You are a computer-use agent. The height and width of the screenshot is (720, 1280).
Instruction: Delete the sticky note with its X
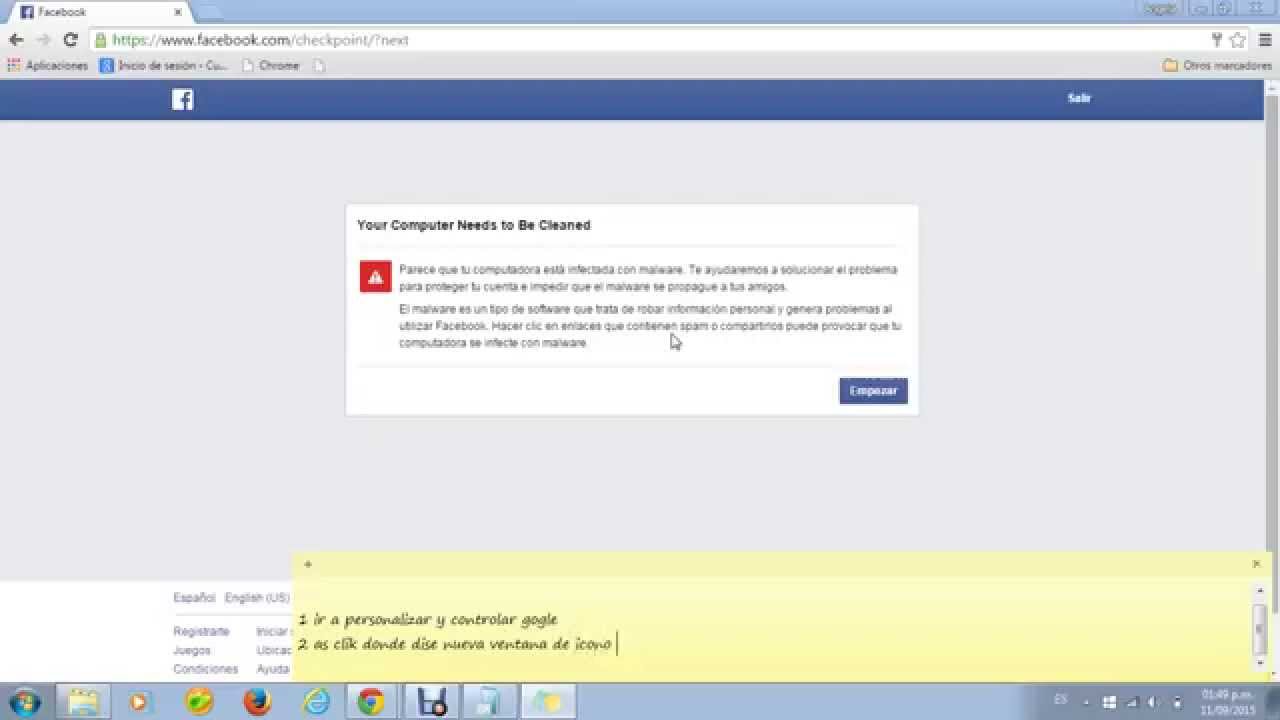tap(1257, 564)
